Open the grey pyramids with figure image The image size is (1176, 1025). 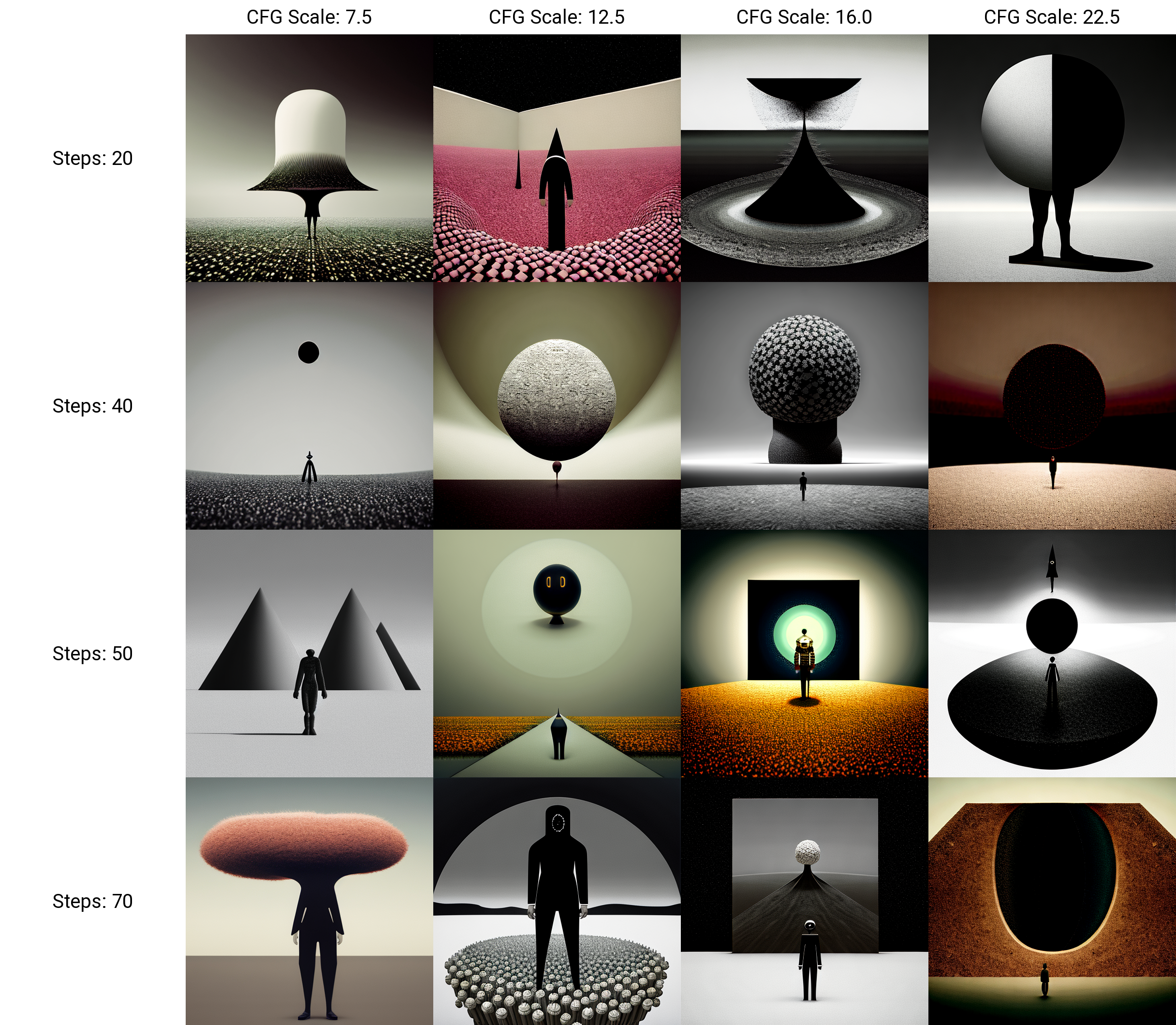(x=309, y=653)
